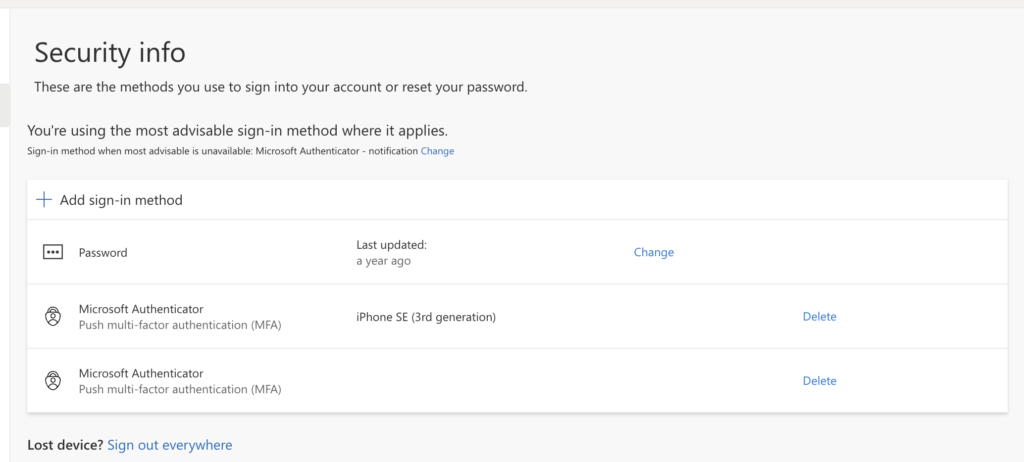Click the gray sidebar strip at left edge

(x=5, y=105)
